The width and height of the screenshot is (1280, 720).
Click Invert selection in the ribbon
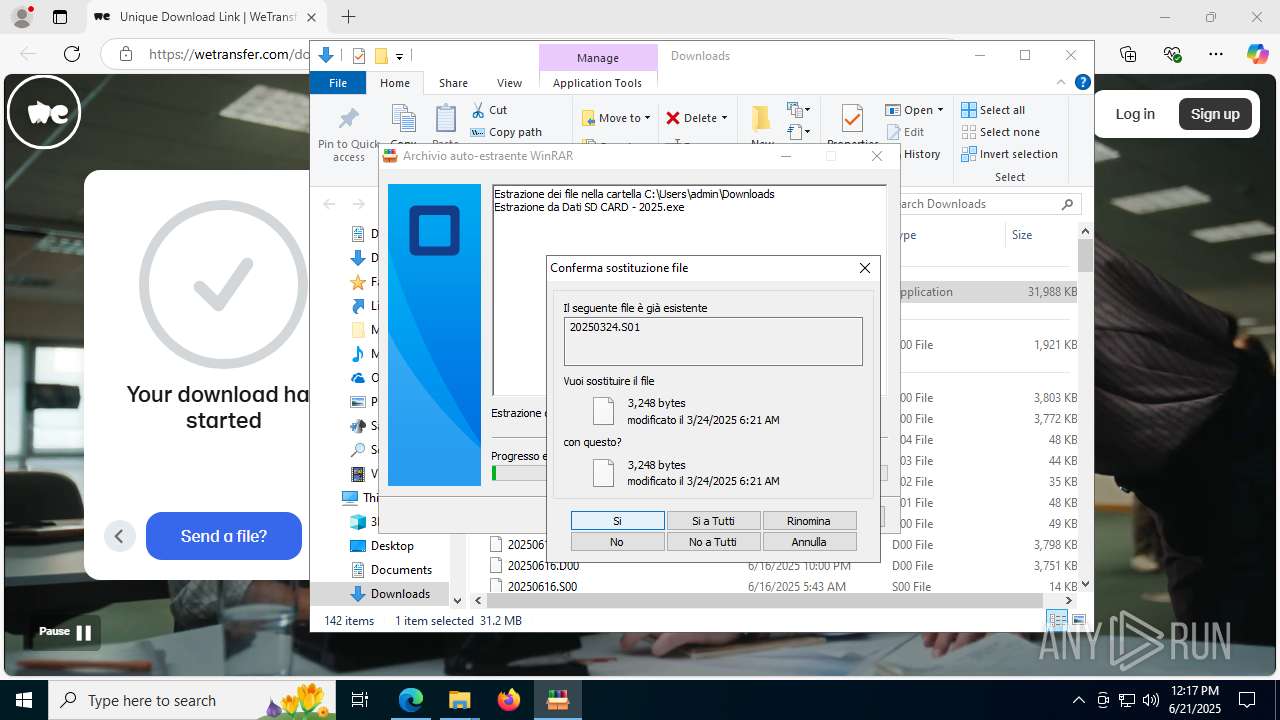1010,154
